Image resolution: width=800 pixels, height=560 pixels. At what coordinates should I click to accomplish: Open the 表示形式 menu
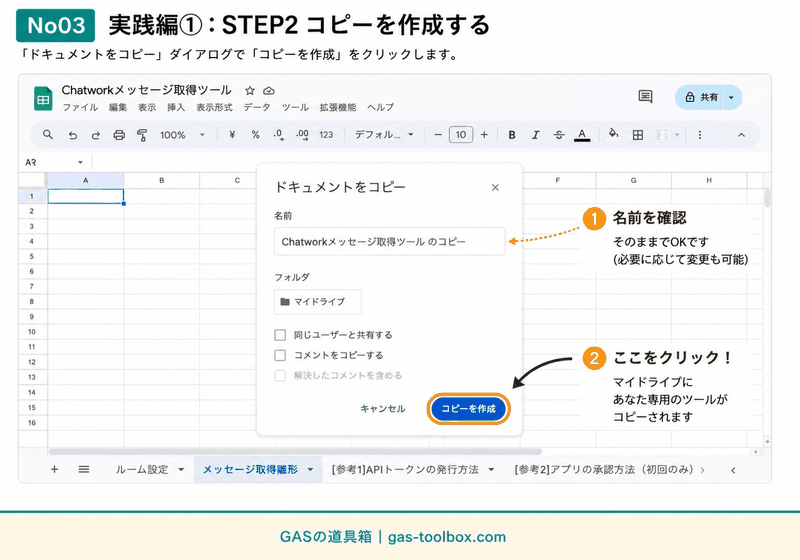click(x=214, y=108)
